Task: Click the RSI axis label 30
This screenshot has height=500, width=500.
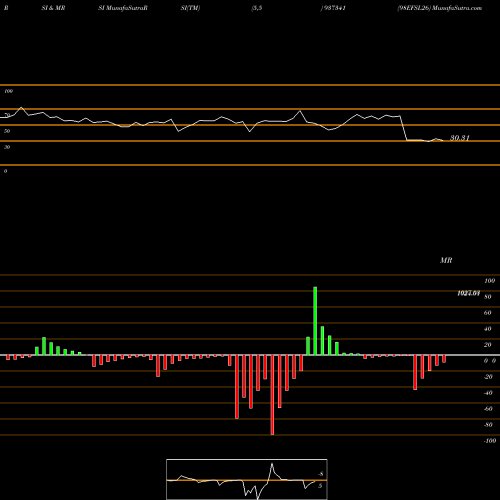Action: point(7,147)
